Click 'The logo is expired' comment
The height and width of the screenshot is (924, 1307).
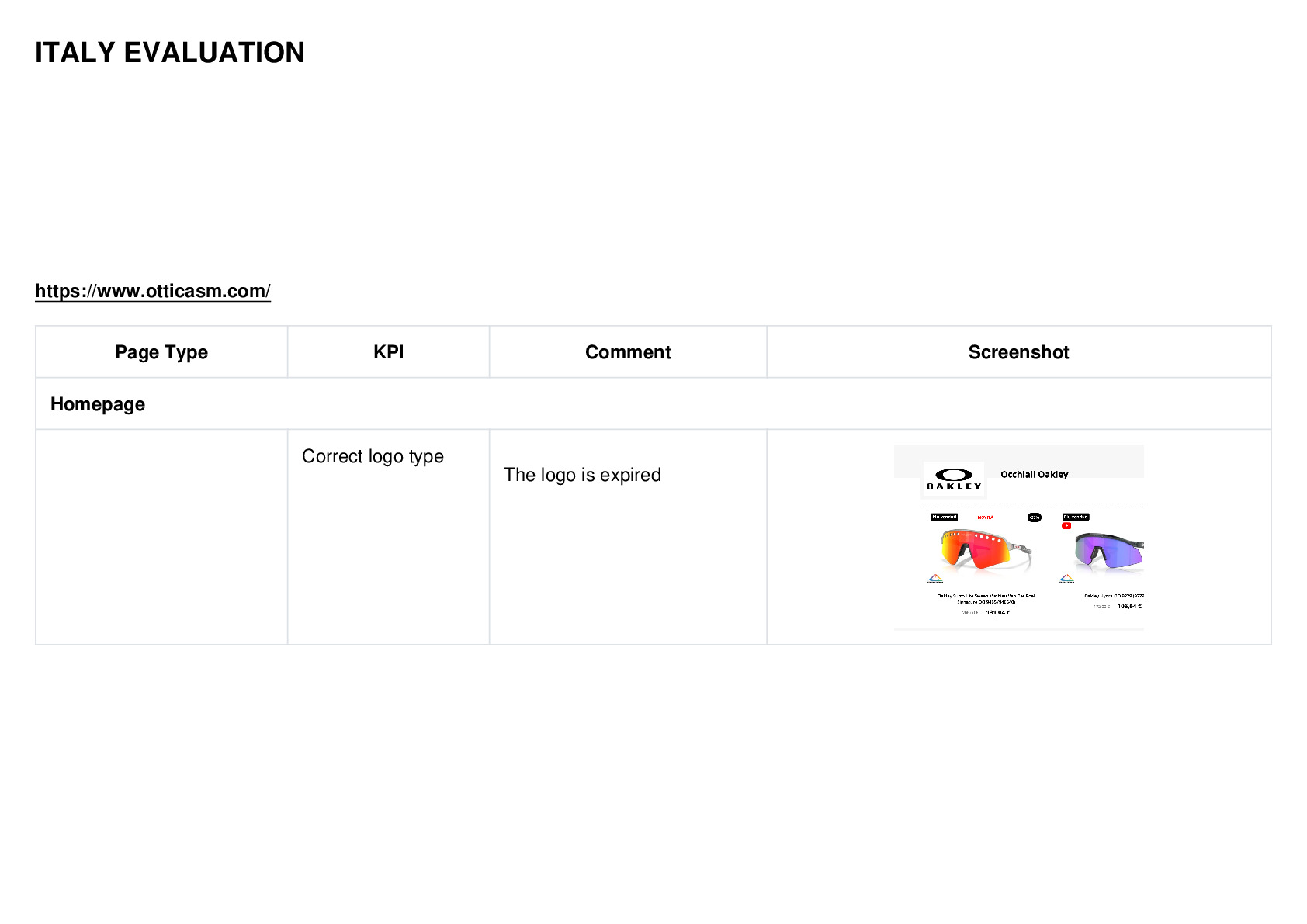582,475
